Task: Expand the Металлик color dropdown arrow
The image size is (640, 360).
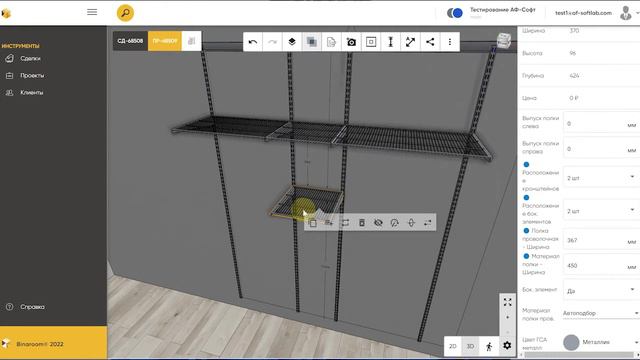Action: tap(637, 342)
